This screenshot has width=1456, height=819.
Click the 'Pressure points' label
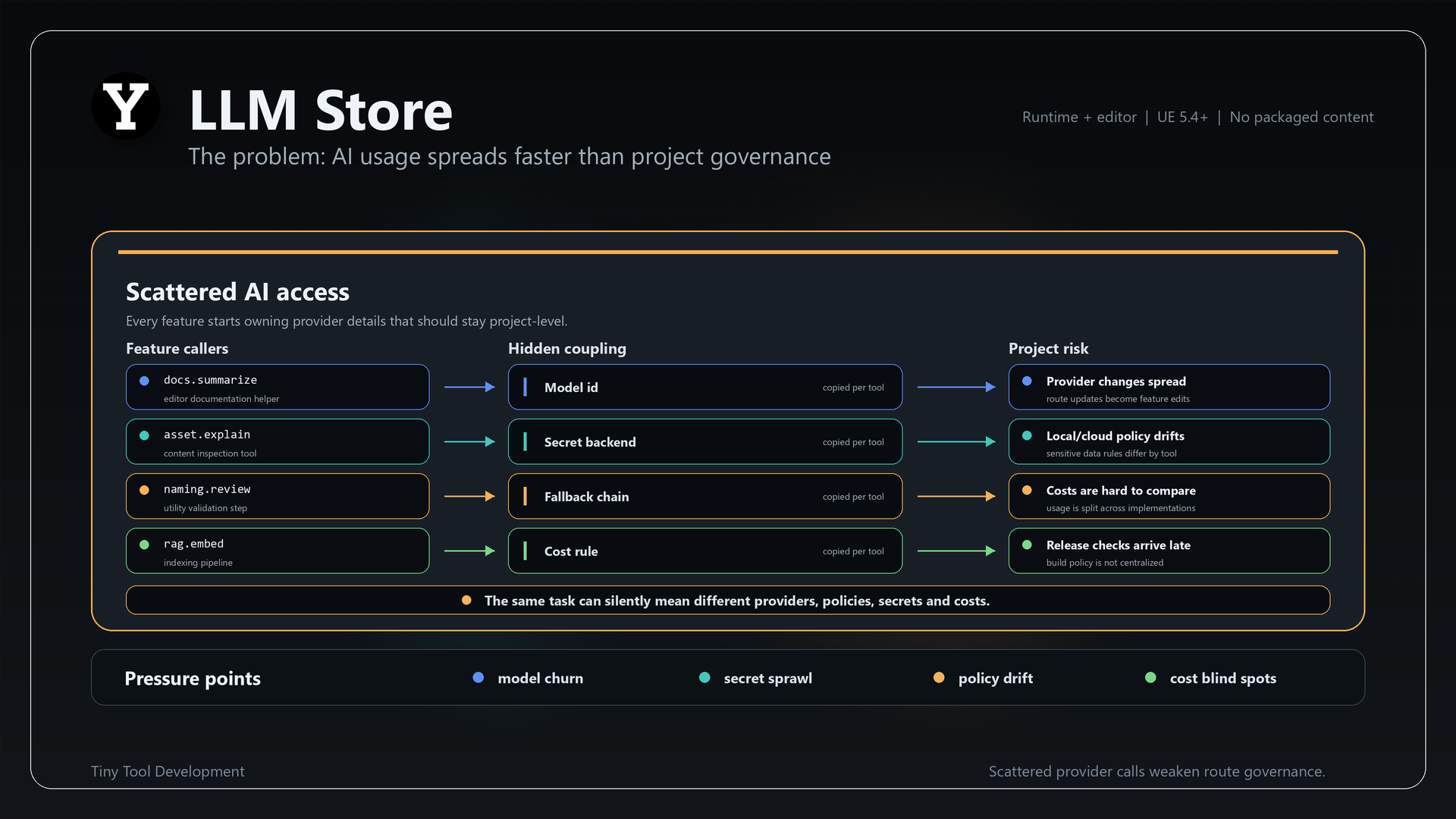coord(193,678)
